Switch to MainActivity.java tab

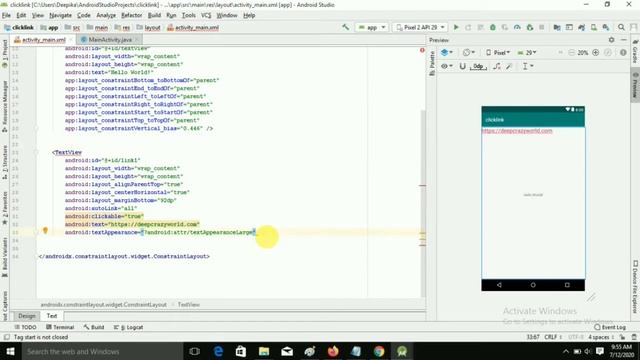[110, 40]
